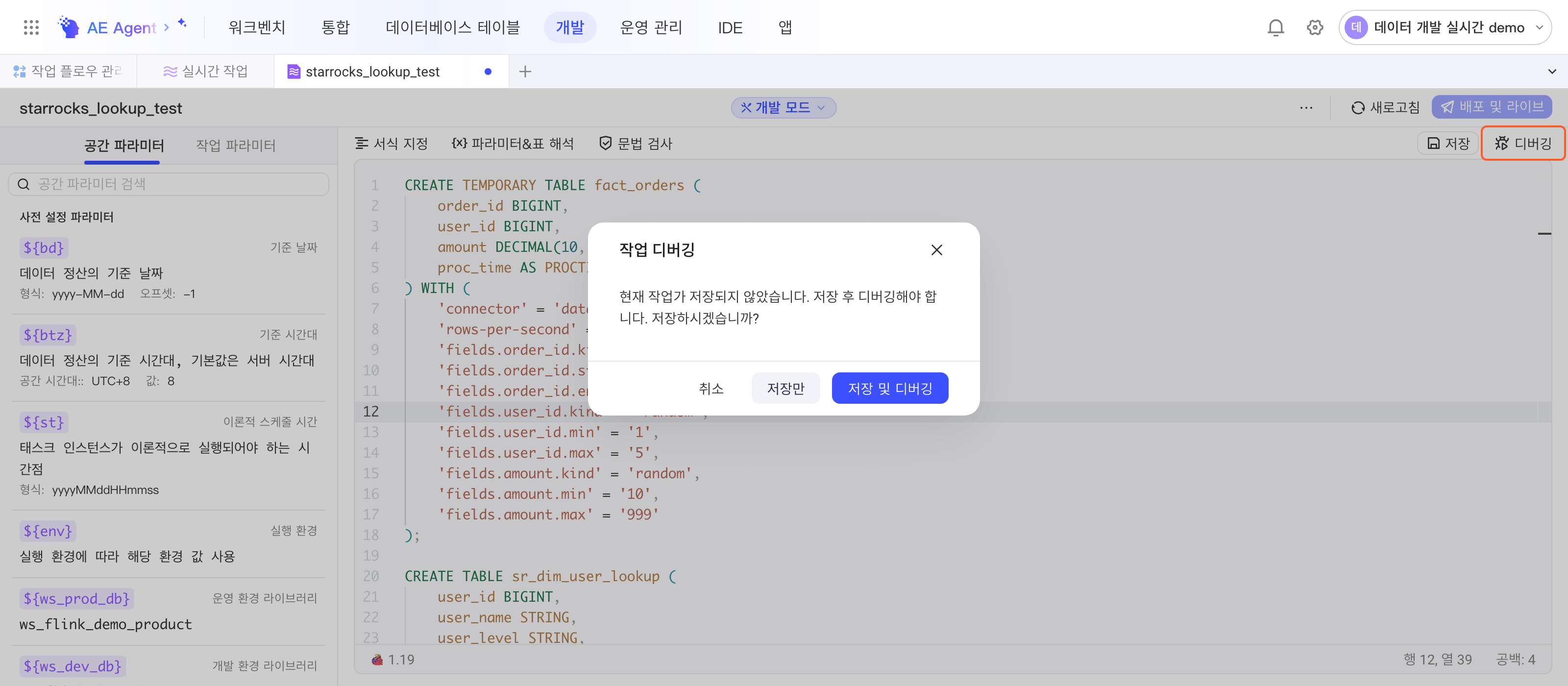Add a new tab with plus icon

[525, 72]
